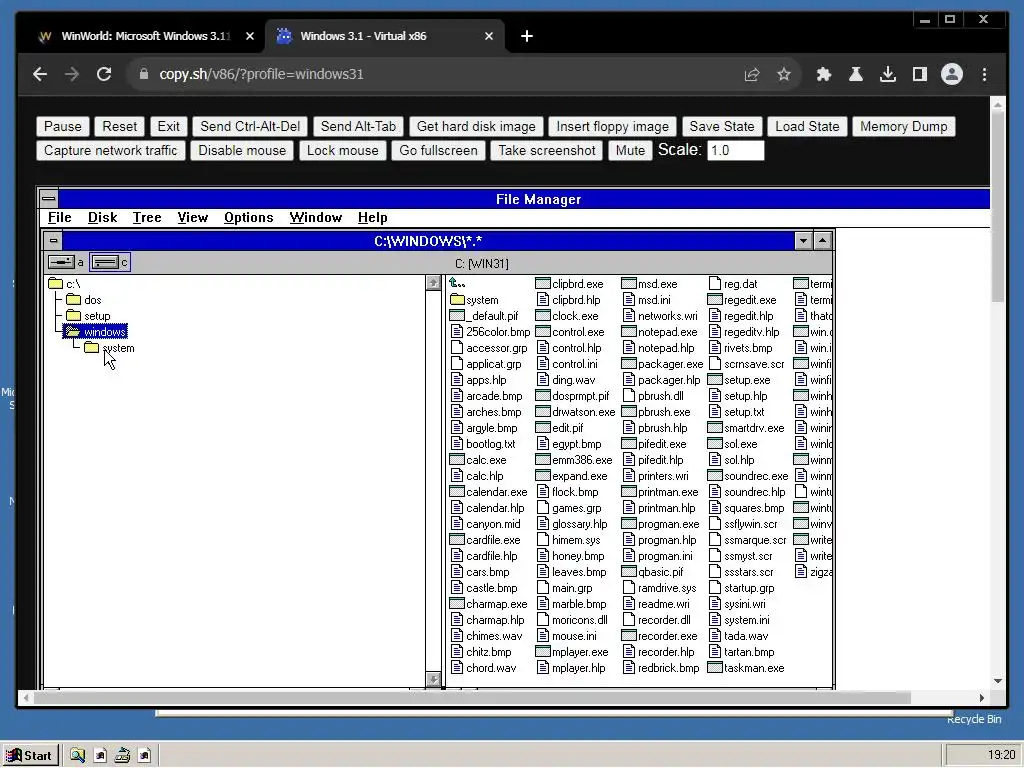The image size is (1024, 768).
Task: Select readme.wri file
Action: (656, 604)
